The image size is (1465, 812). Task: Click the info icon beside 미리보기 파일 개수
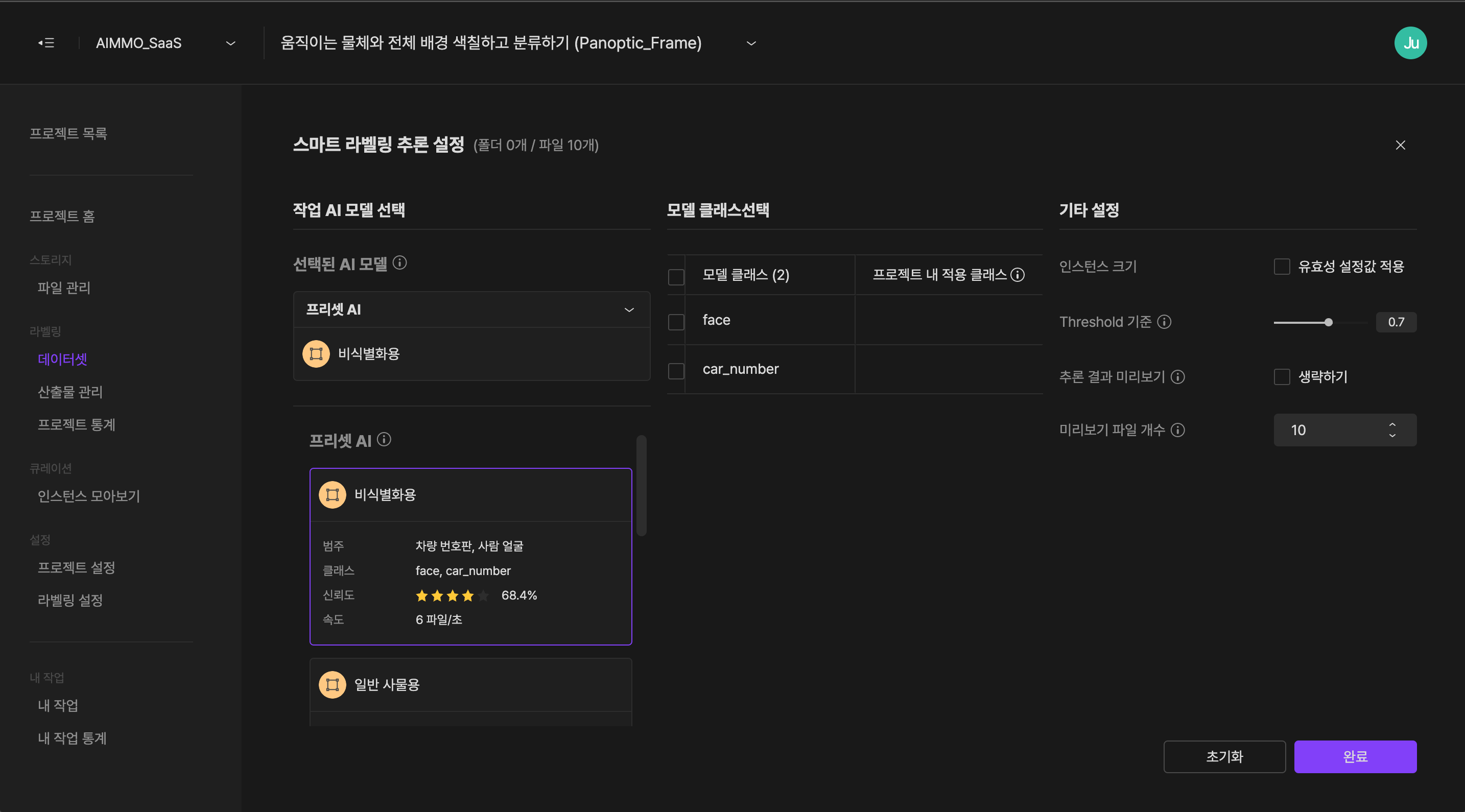click(x=1178, y=430)
